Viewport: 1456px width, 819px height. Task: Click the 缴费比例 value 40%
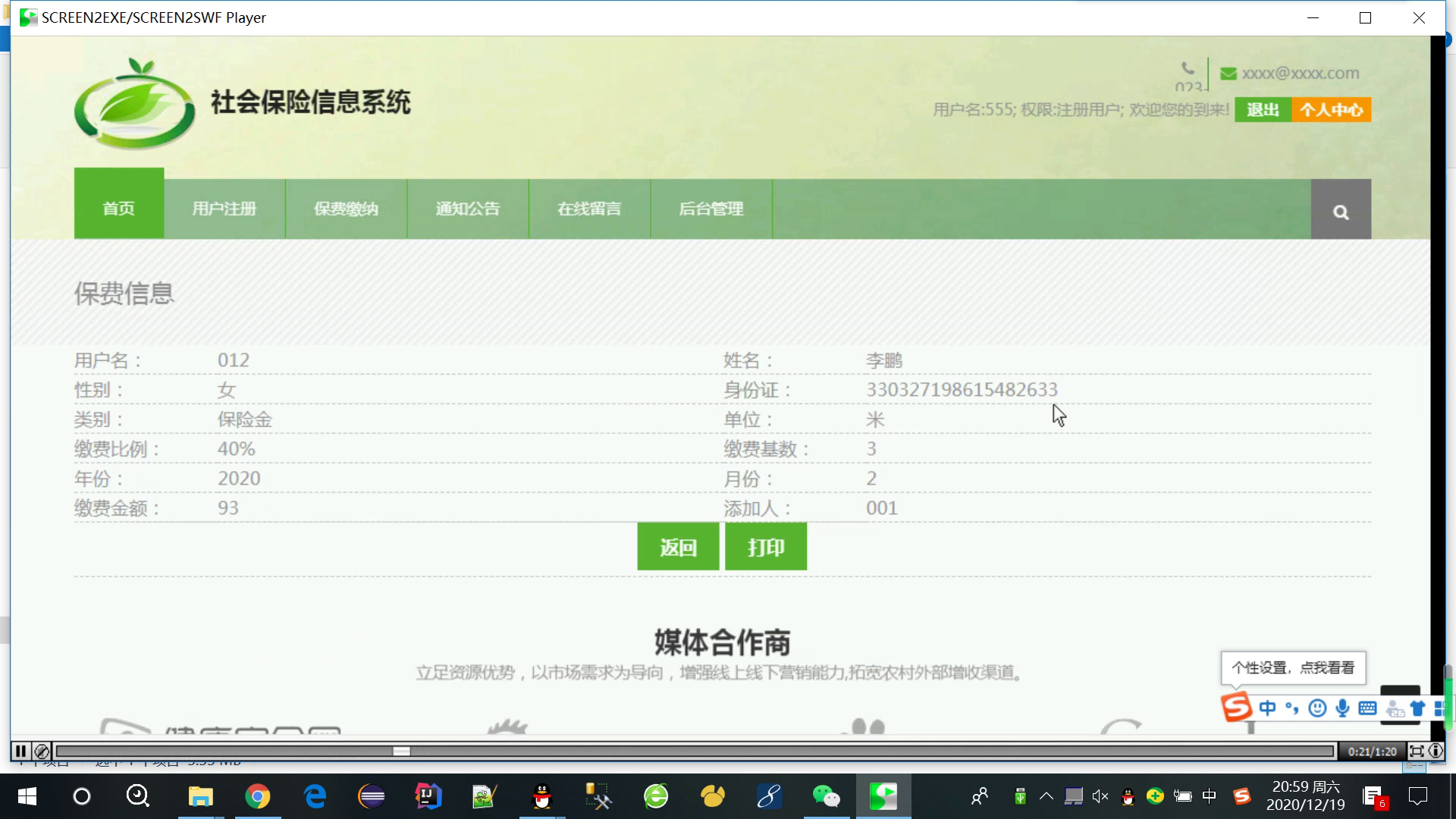tap(237, 449)
